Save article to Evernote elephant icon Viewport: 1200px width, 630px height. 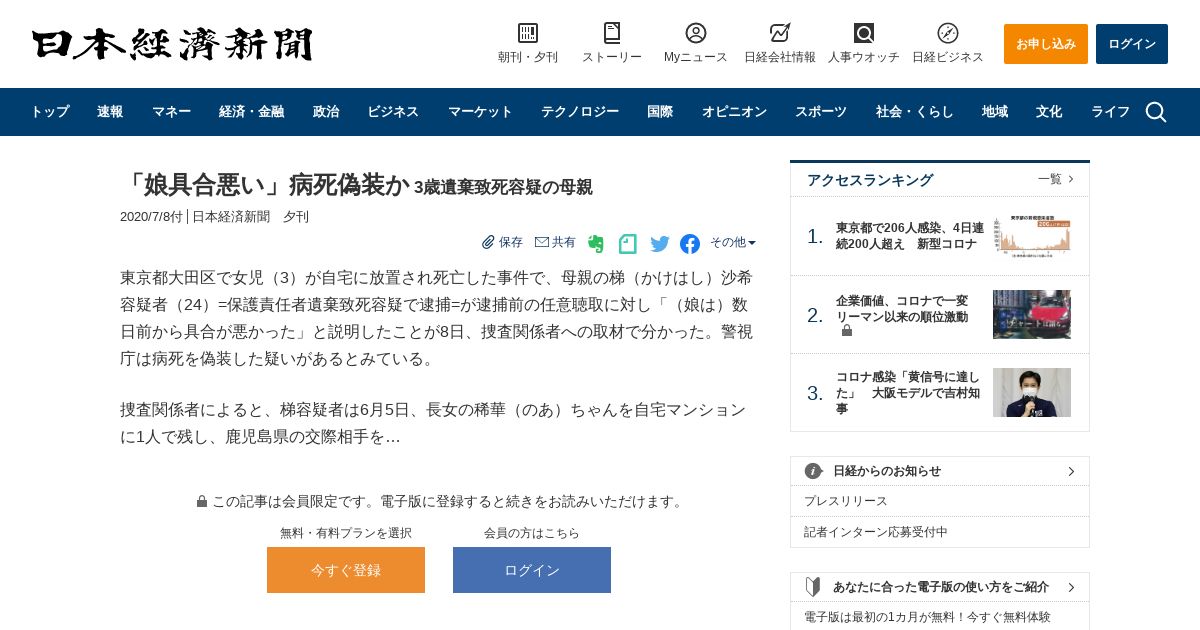(x=596, y=244)
